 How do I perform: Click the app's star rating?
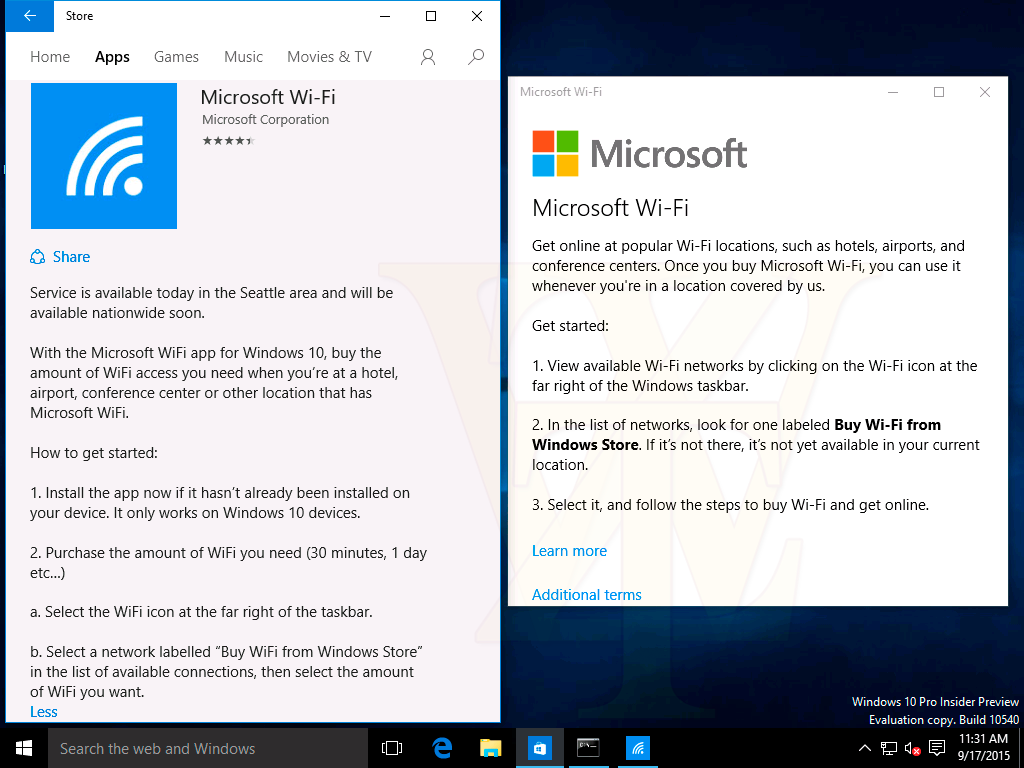228,141
